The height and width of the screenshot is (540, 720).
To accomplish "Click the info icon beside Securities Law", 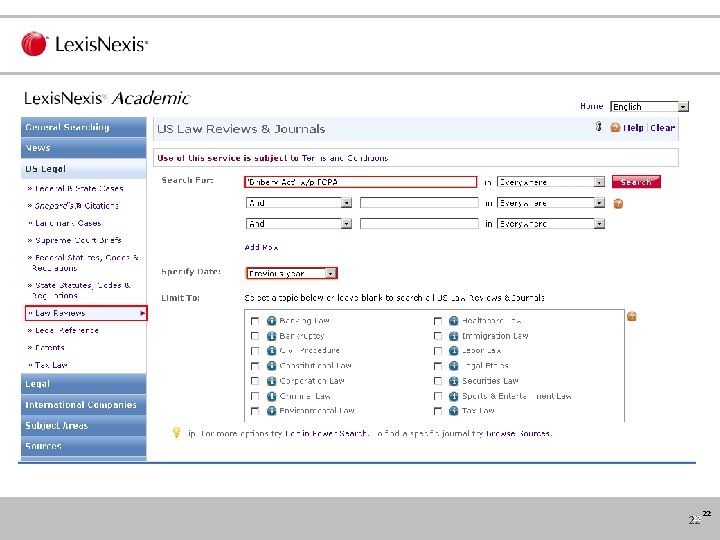I will [x=454, y=381].
